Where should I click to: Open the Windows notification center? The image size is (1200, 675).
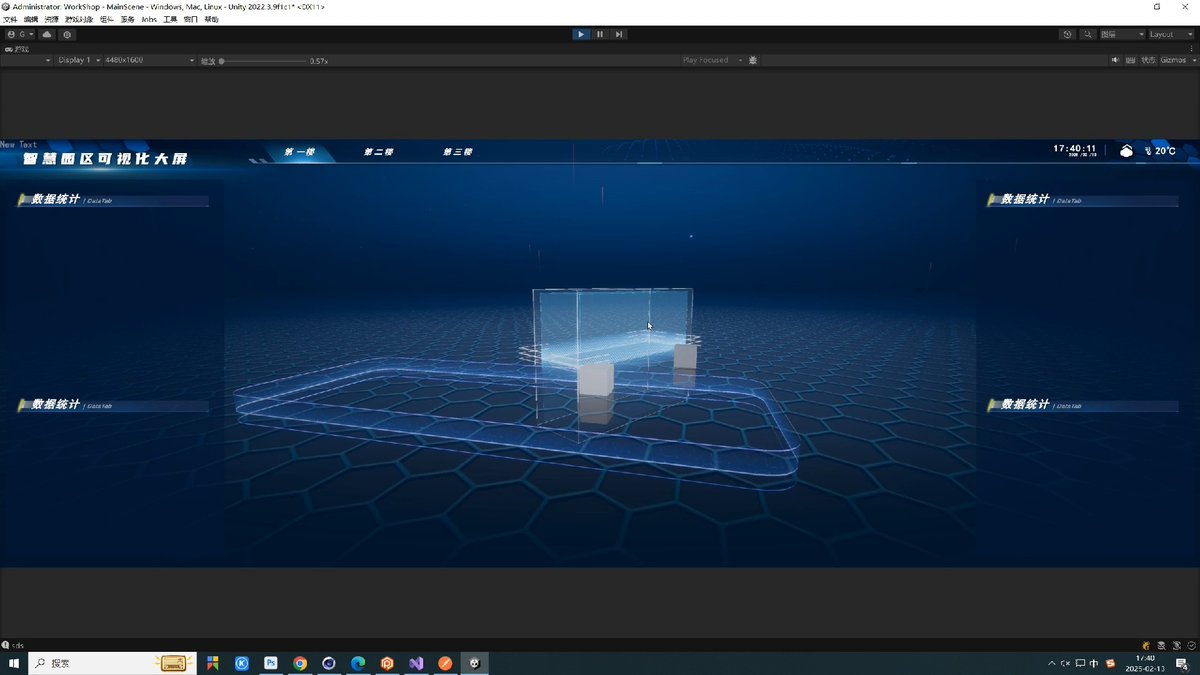tap(1182, 663)
